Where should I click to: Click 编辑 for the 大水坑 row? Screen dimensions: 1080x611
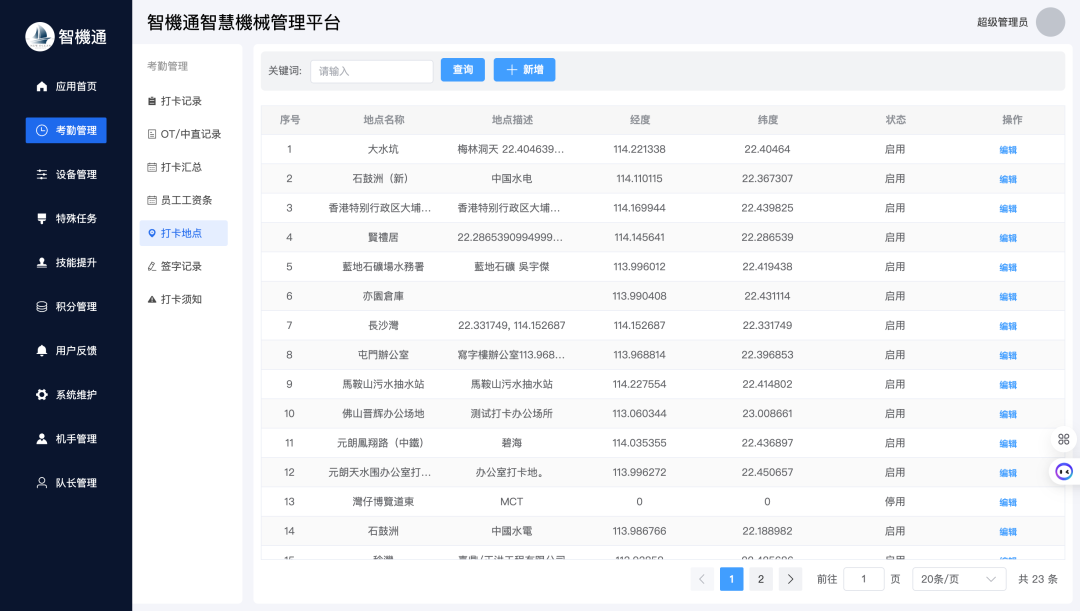point(1008,149)
